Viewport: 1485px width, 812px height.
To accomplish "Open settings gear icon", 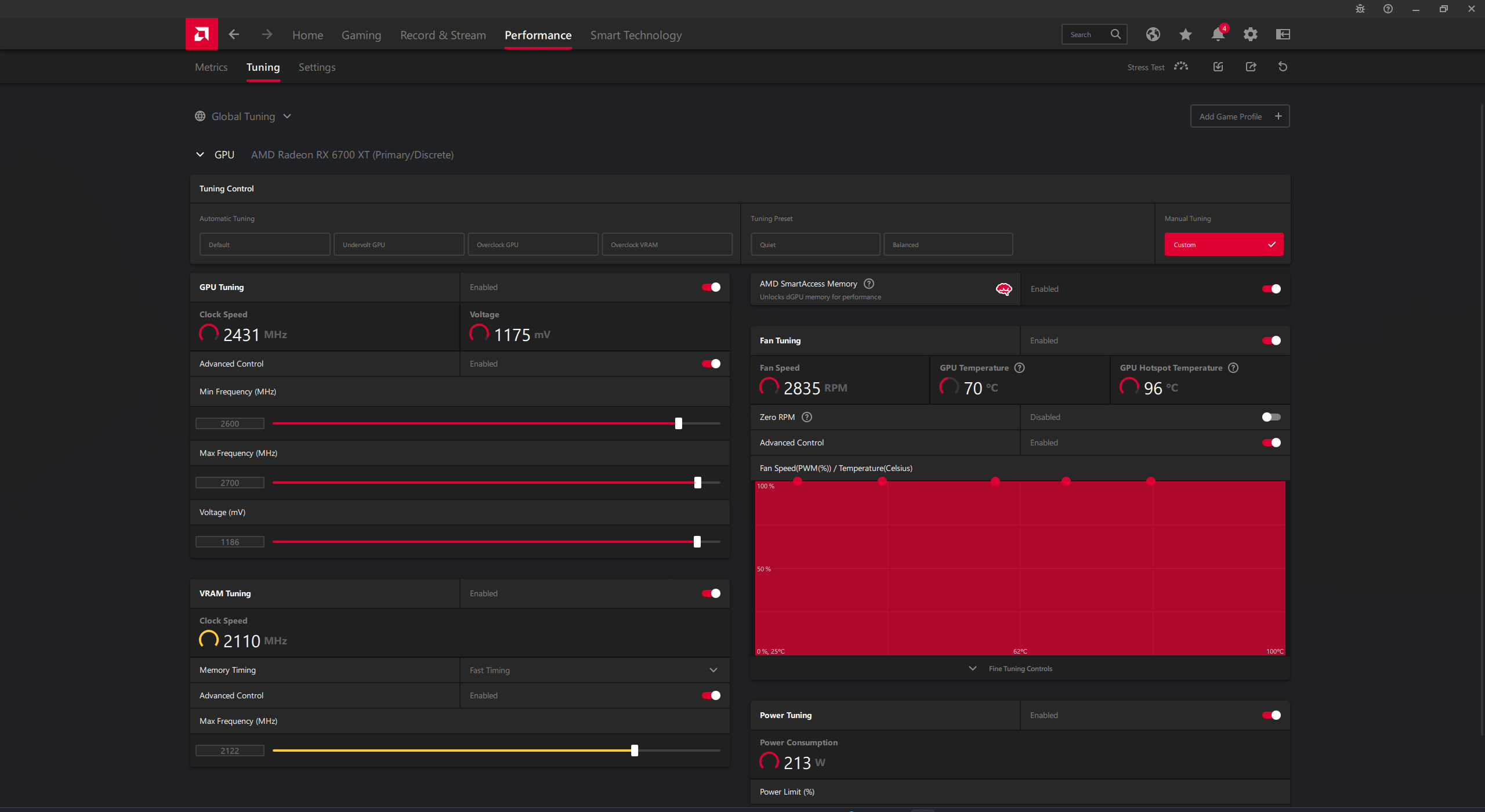I will pos(1250,34).
